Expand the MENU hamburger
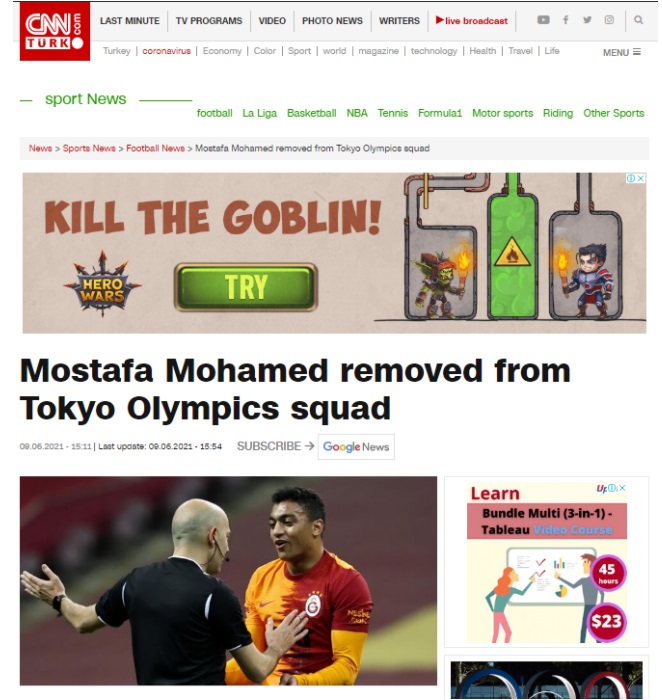The image size is (662, 700). click(621, 52)
